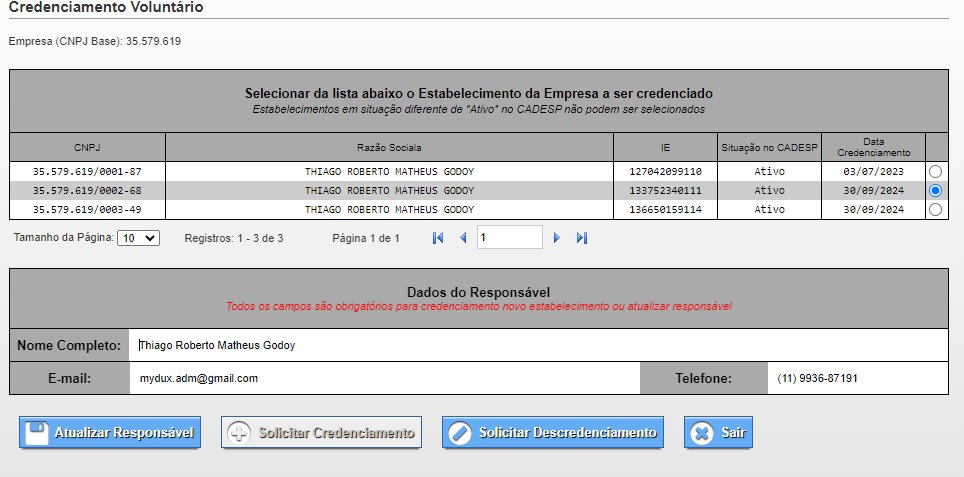Click the Data Credenciamento column header
The height and width of the screenshot is (477, 964).
click(x=873, y=147)
